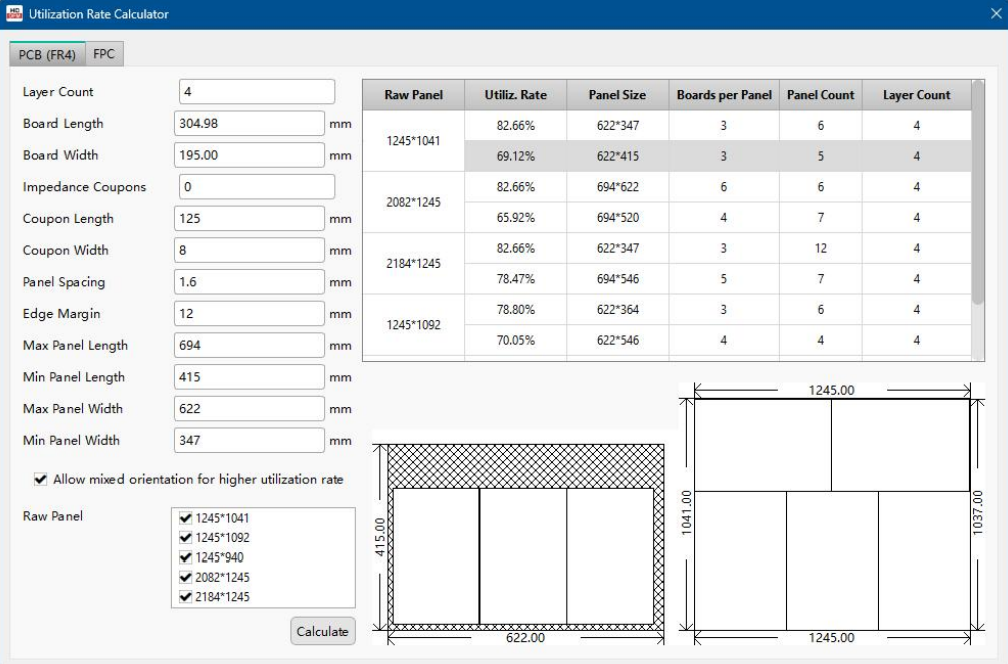Select the PCB (FR4) tab
The image size is (1008, 664).
click(46, 54)
